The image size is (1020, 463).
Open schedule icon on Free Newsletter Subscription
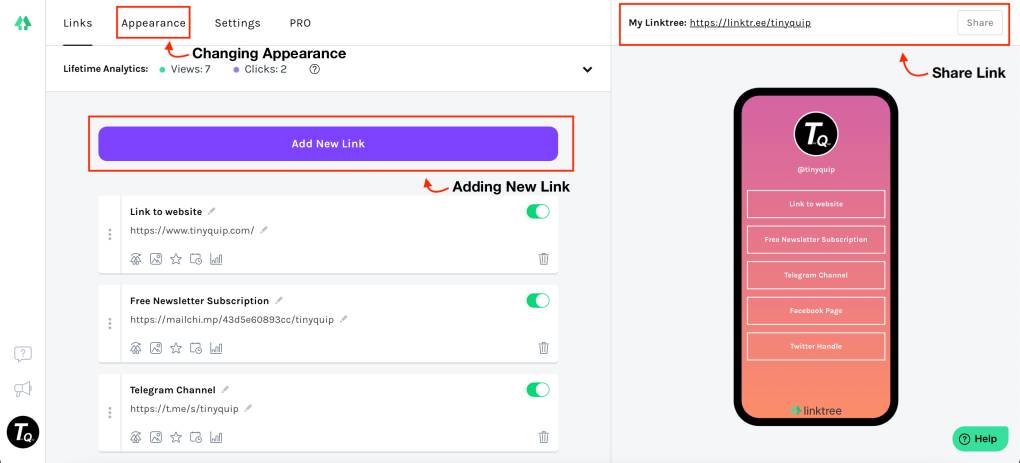pyautogui.click(x=196, y=348)
